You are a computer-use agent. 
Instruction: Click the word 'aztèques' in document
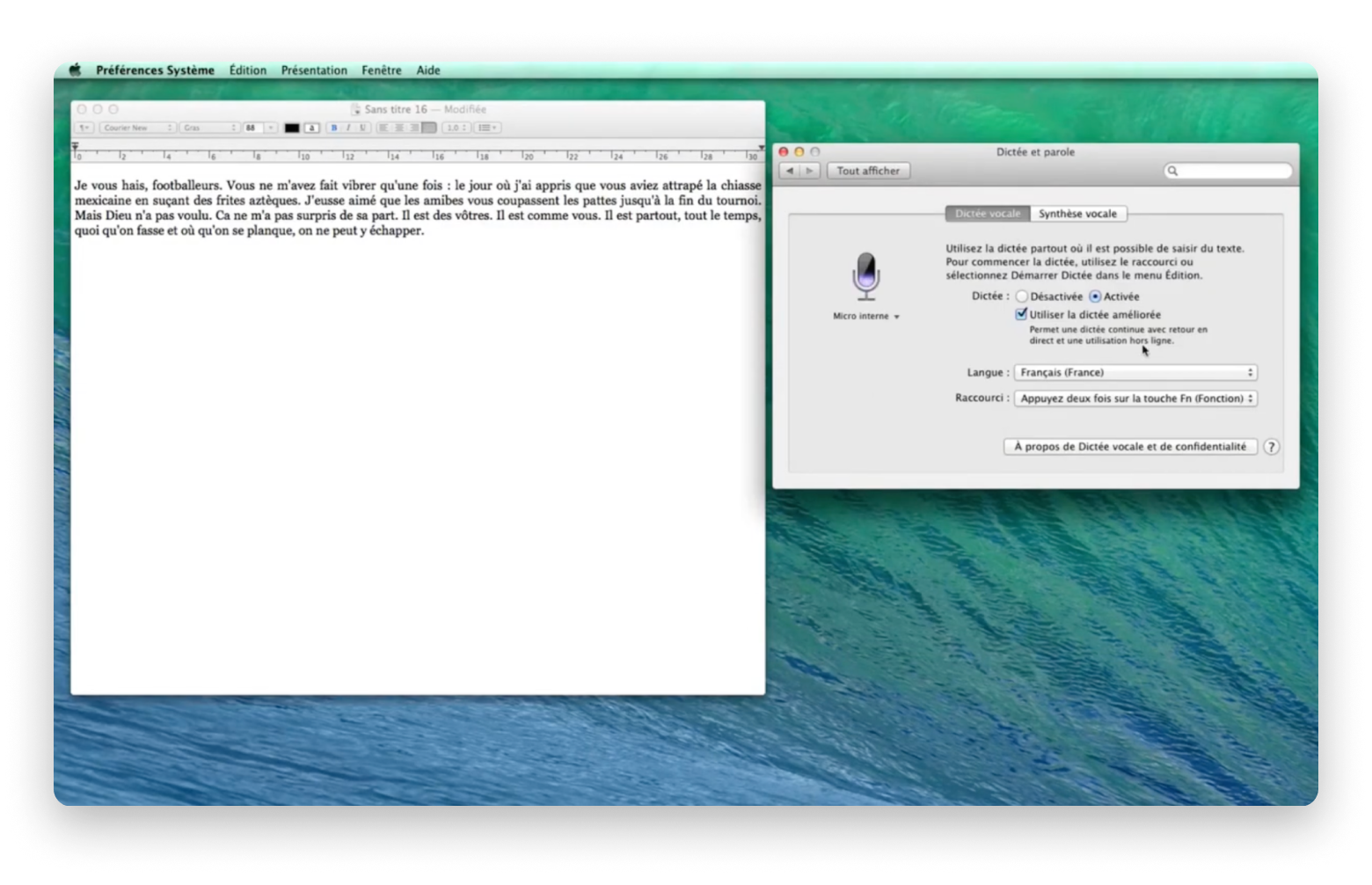point(274,200)
